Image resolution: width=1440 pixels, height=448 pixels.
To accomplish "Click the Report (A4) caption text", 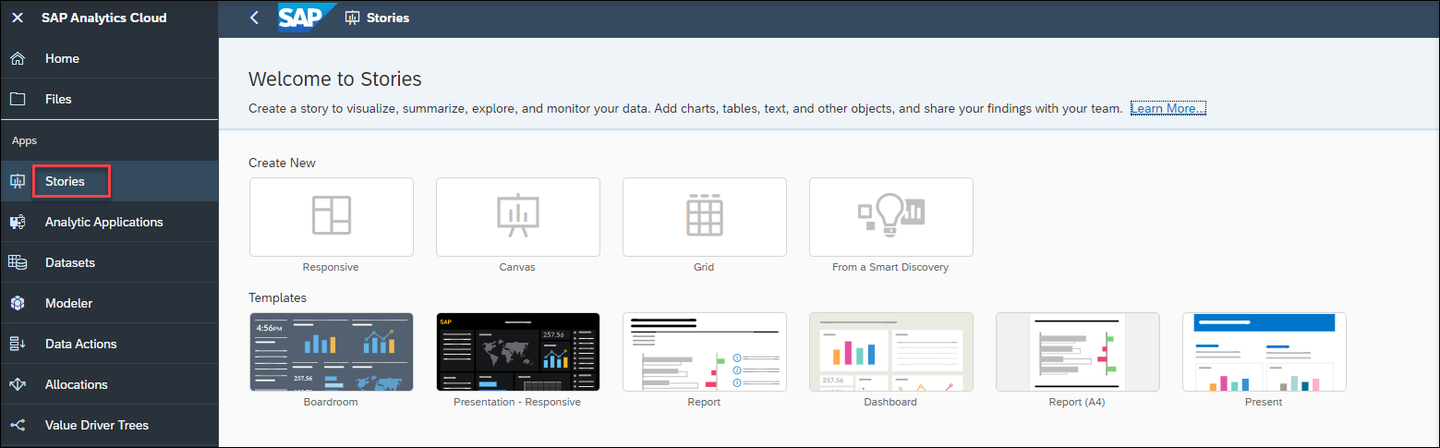I will pyautogui.click(x=1077, y=402).
